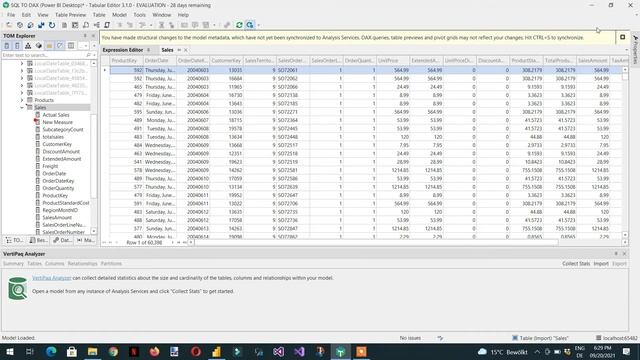Click the blue connect-to-model toolbar icon
Screen dimensions: 640x360
[x=41, y=25]
